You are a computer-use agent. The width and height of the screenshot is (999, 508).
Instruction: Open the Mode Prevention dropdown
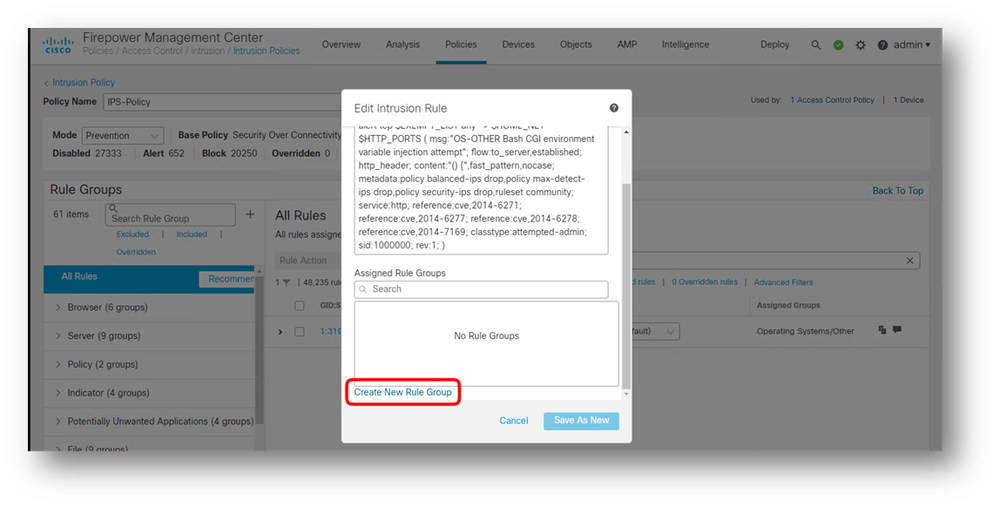123,136
